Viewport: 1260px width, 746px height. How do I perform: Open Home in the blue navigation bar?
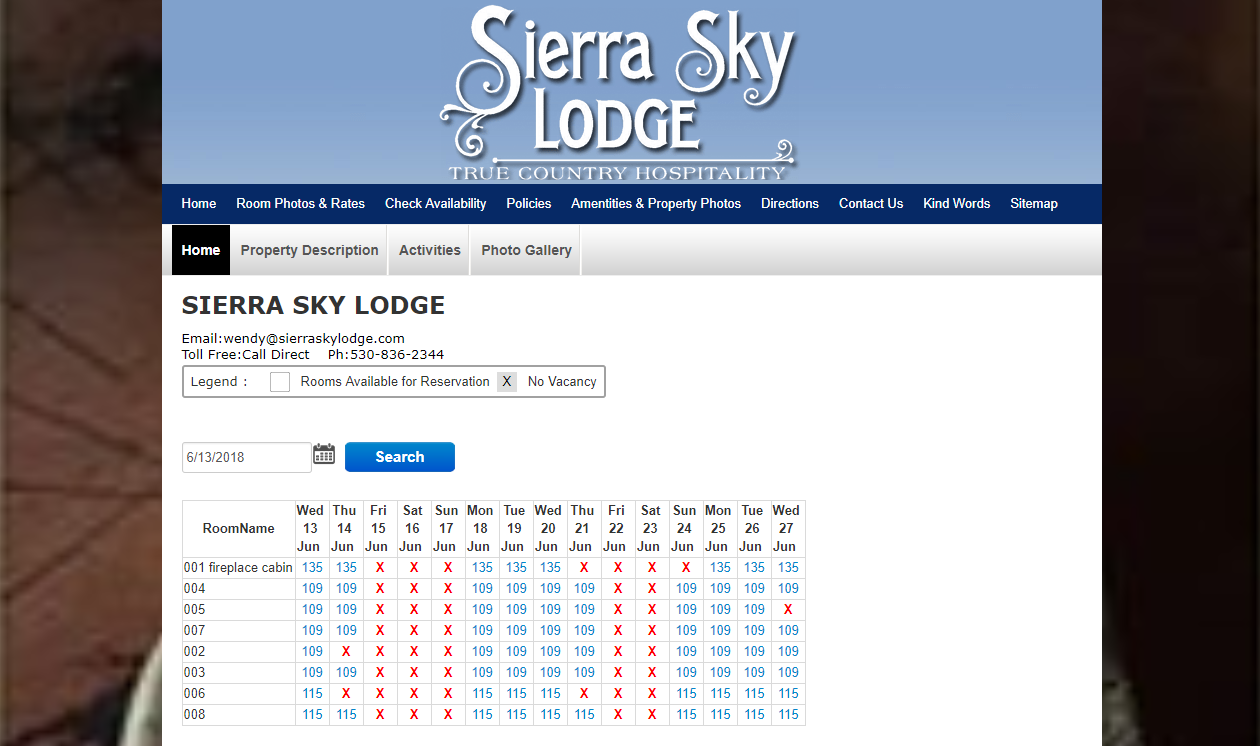[199, 203]
